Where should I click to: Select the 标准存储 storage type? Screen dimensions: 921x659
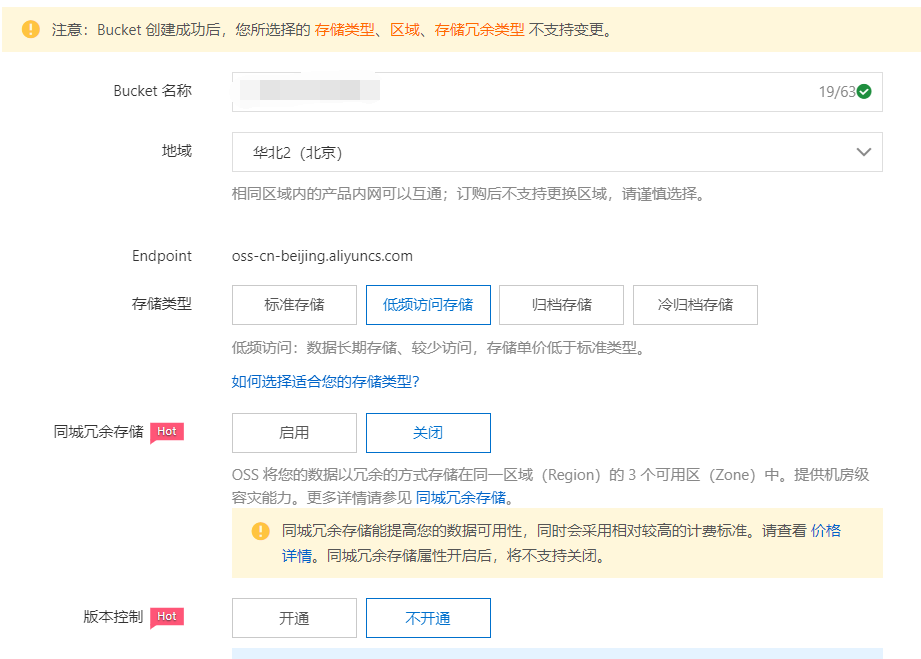click(294, 305)
